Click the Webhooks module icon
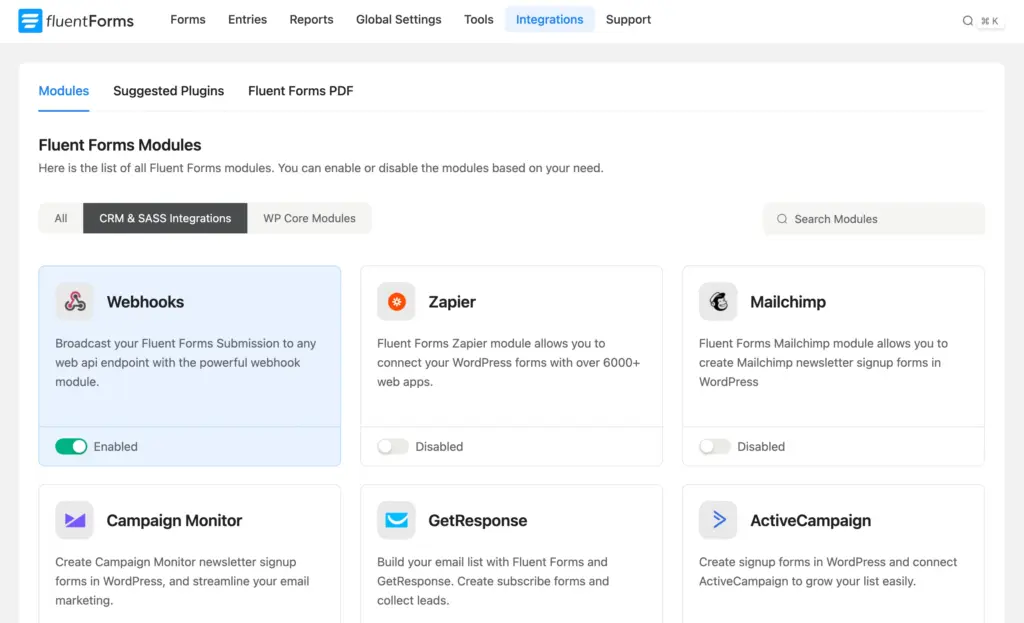Screen dimensions: 1024x623 74,301
